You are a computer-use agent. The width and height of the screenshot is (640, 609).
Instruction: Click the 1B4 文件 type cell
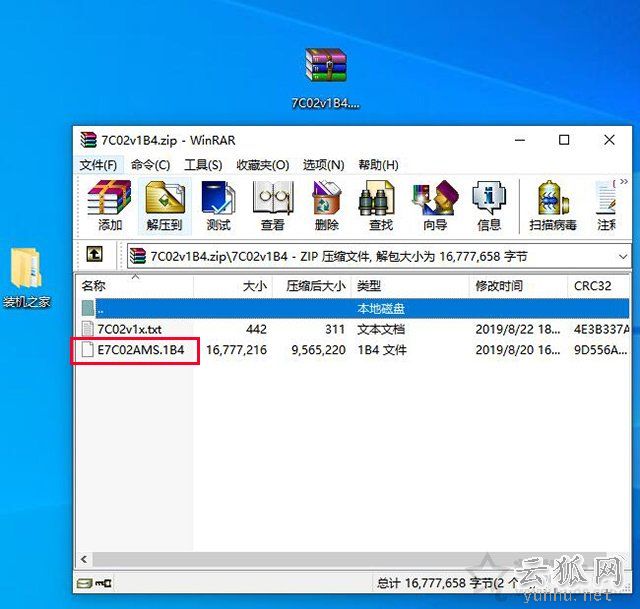coord(382,350)
